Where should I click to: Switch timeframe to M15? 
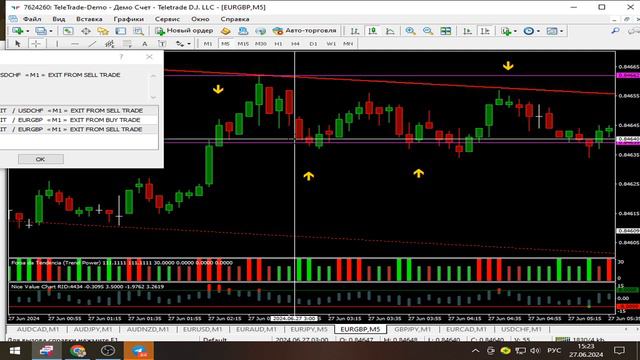pos(243,44)
